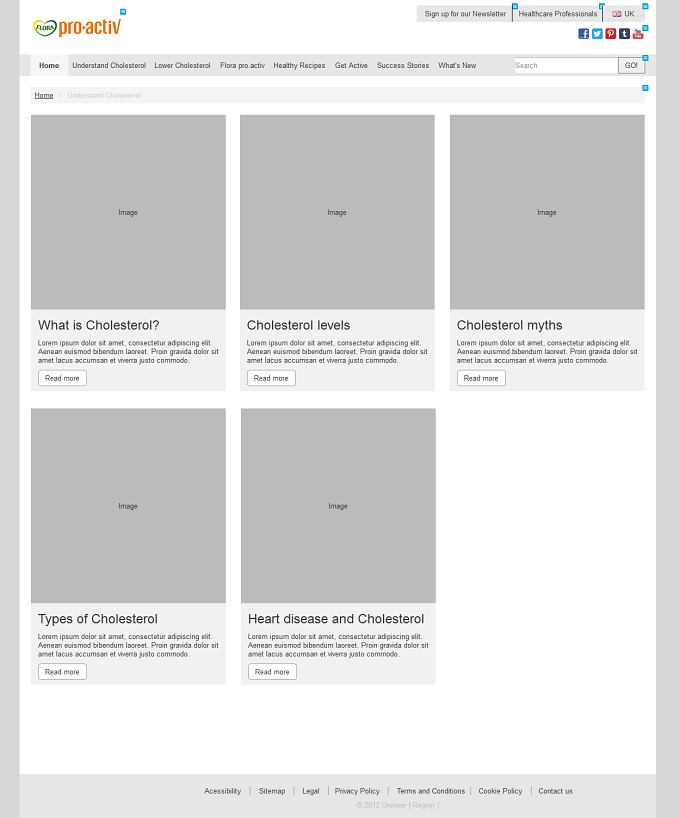Read more under Cholesterol myths
680x818 pixels.
pos(481,378)
